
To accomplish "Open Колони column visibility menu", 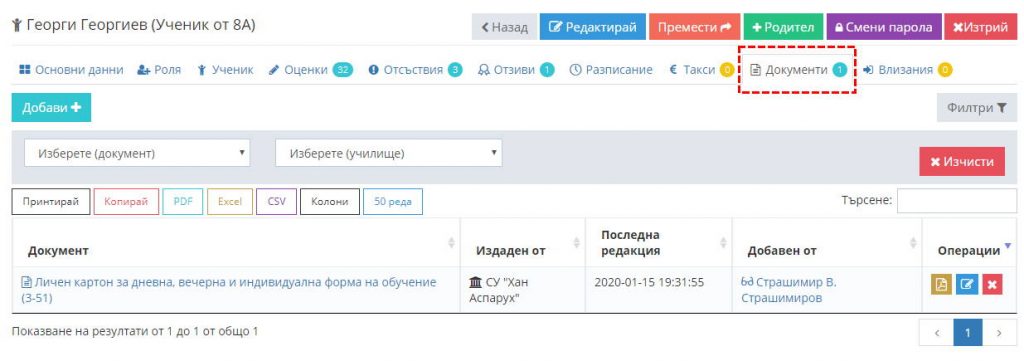I will (x=330, y=202).
